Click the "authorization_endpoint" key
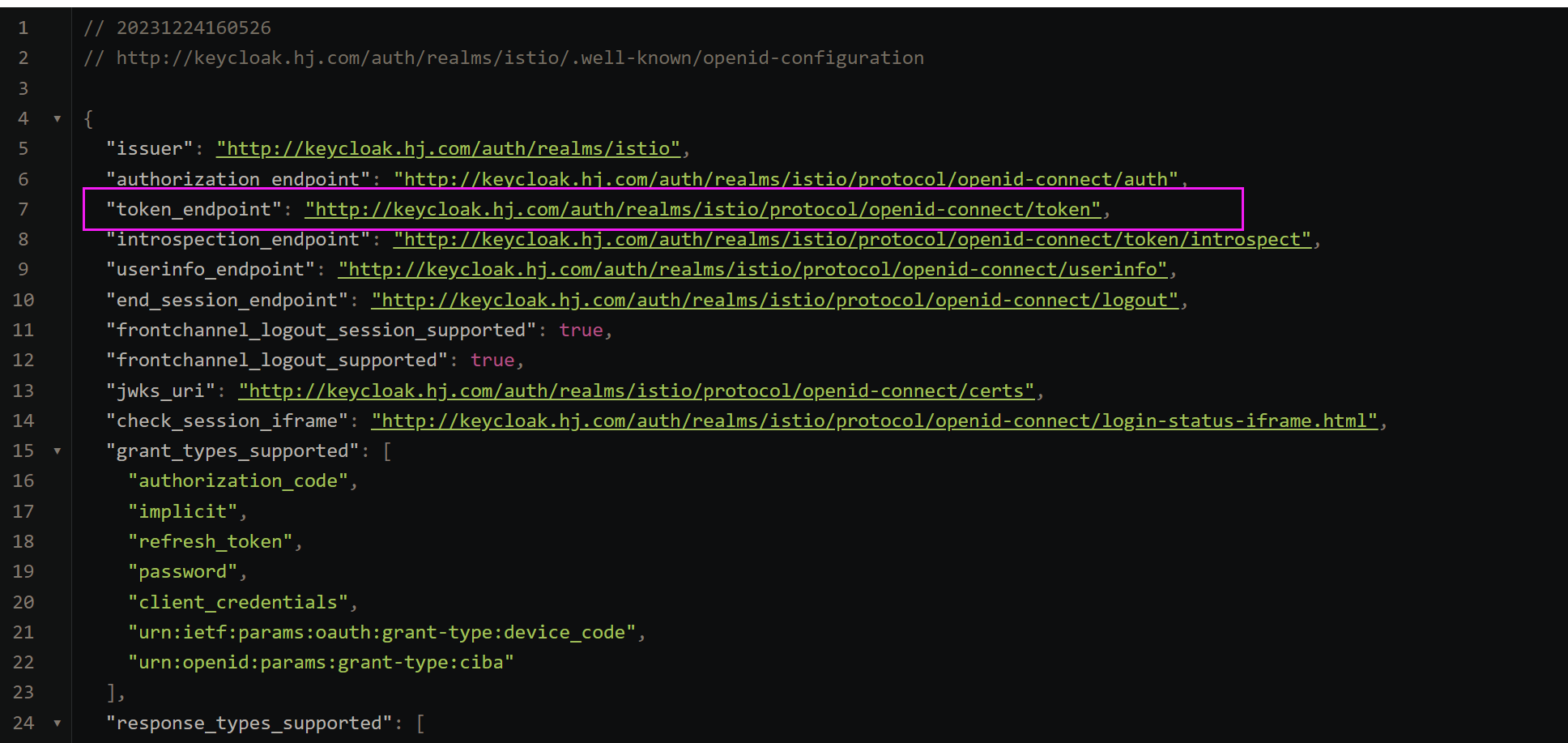The height and width of the screenshot is (743, 1568). click(238, 179)
